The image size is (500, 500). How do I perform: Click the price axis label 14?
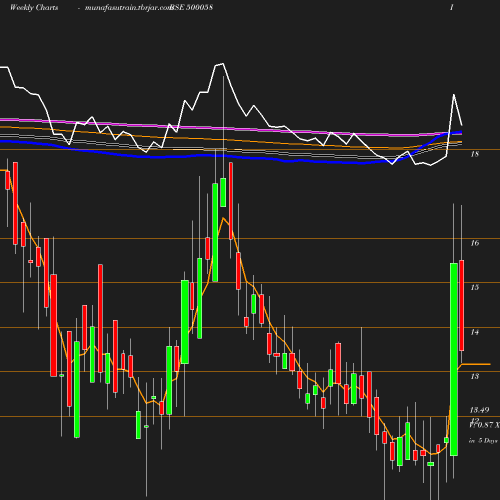[x=475, y=332]
